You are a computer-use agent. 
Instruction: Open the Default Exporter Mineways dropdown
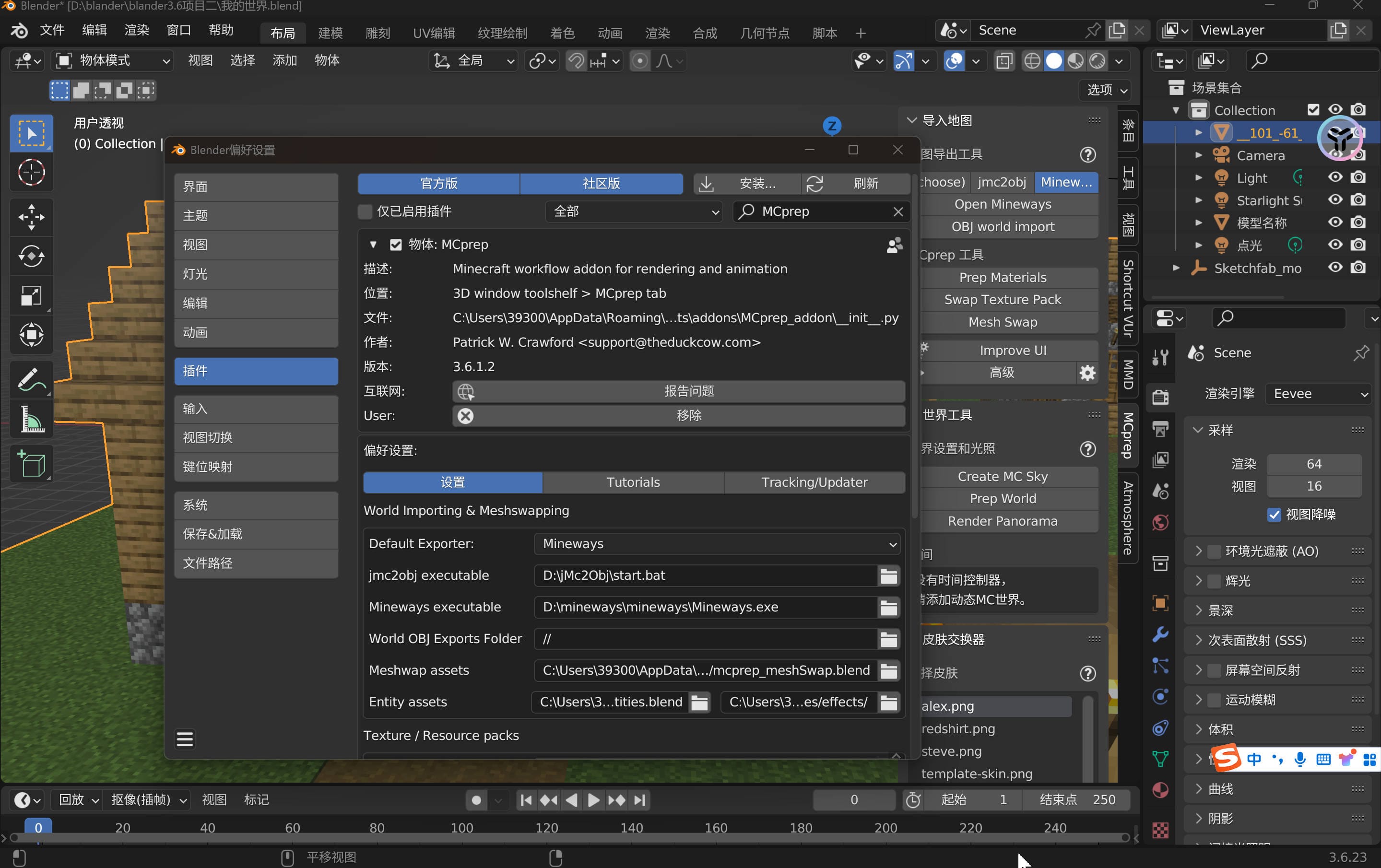coord(716,543)
